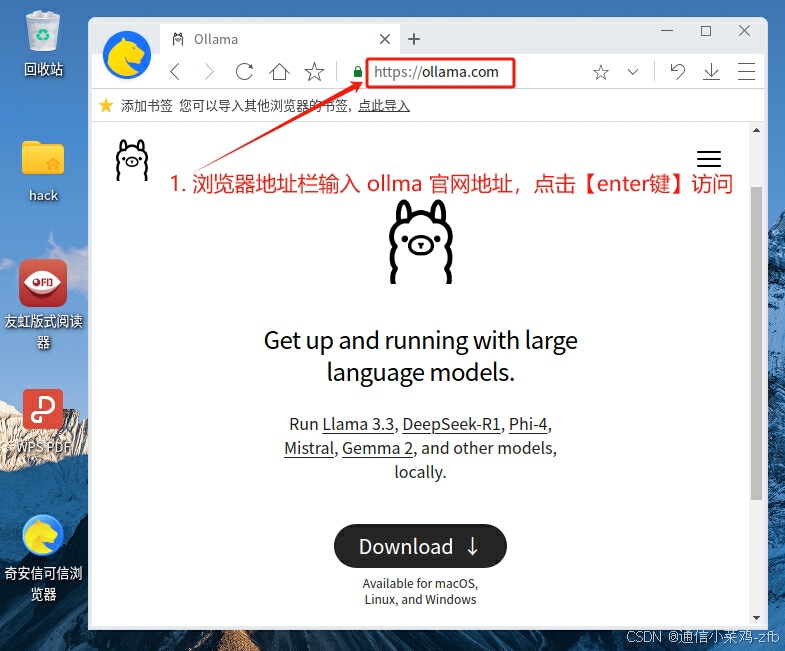Image resolution: width=785 pixels, height=651 pixels.
Task: Select the Ollama tab
Action: coord(280,39)
